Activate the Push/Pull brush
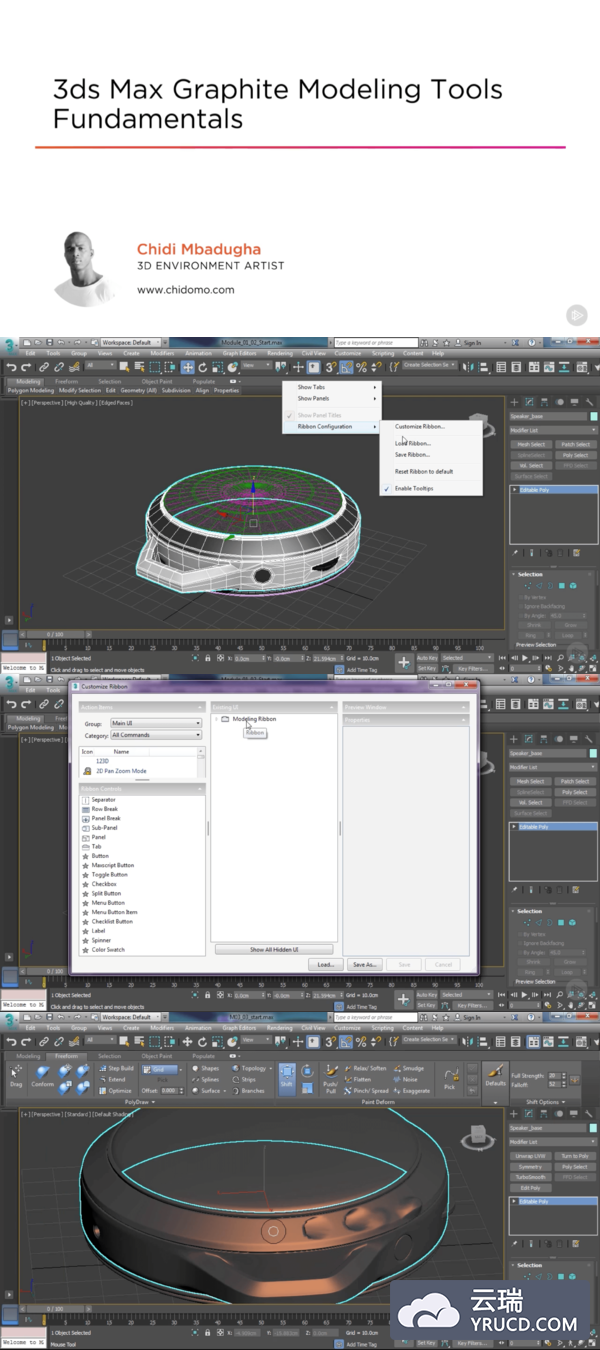The height and width of the screenshot is (1350, 600). (330, 1078)
